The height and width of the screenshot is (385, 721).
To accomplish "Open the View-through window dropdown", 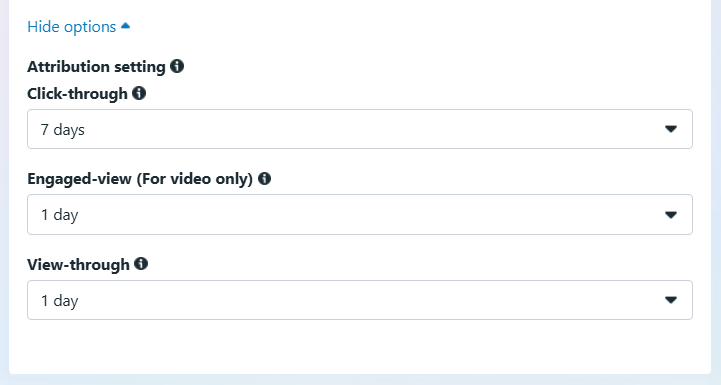I will pyautogui.click(x=360, y=300).
